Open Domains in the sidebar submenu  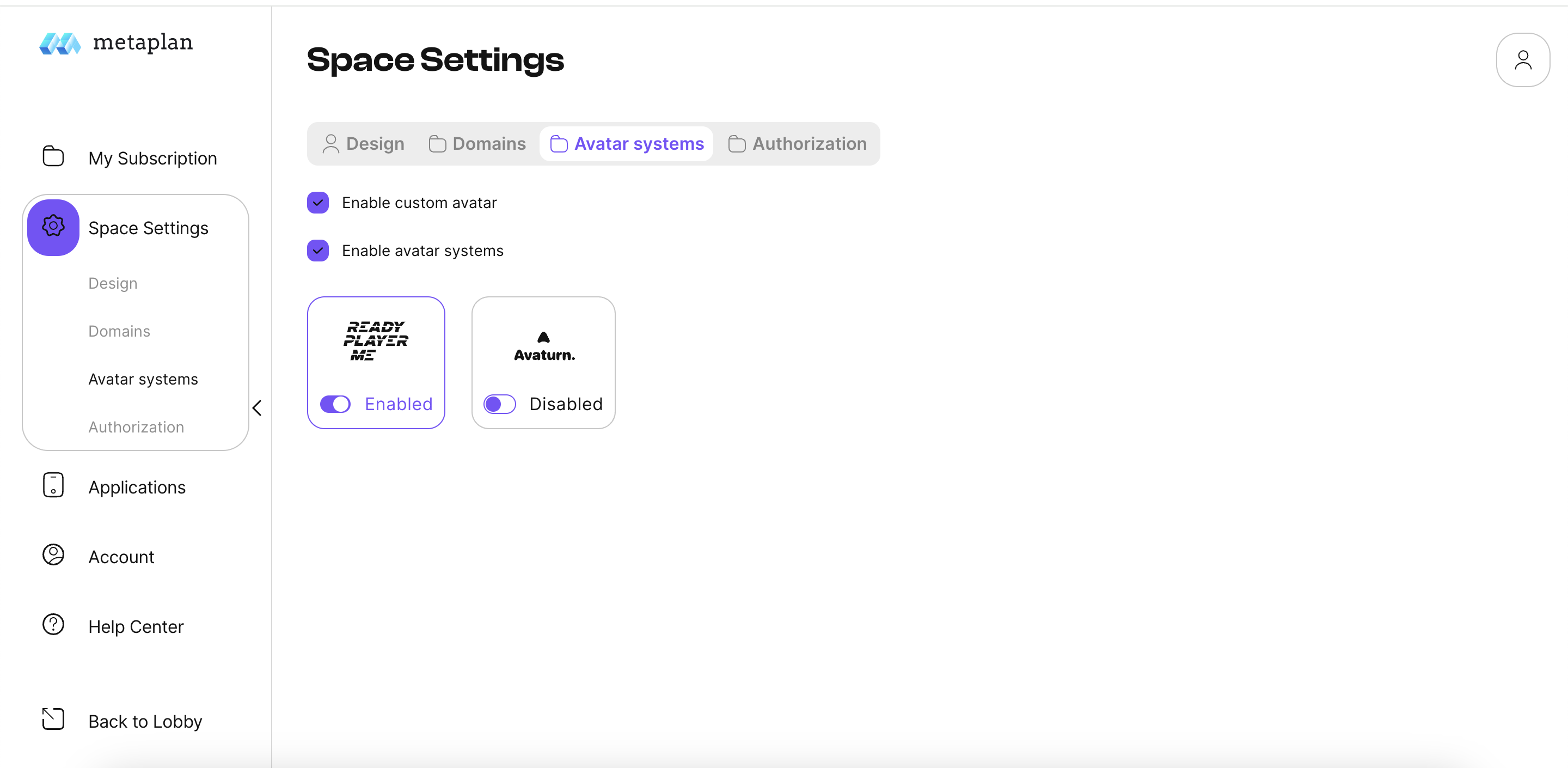point(119,331)
